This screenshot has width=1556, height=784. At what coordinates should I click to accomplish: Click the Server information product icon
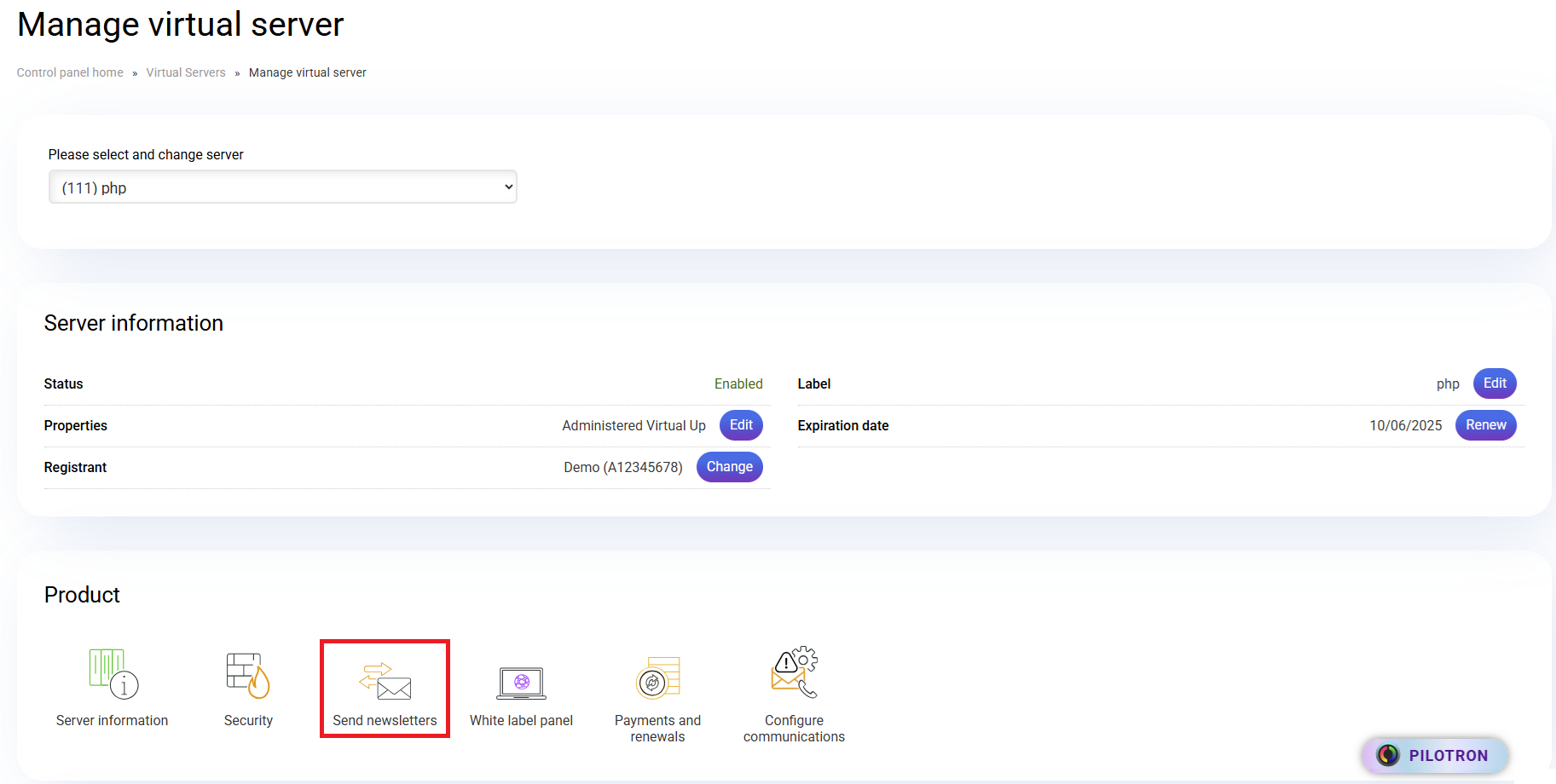coord(113,673)
